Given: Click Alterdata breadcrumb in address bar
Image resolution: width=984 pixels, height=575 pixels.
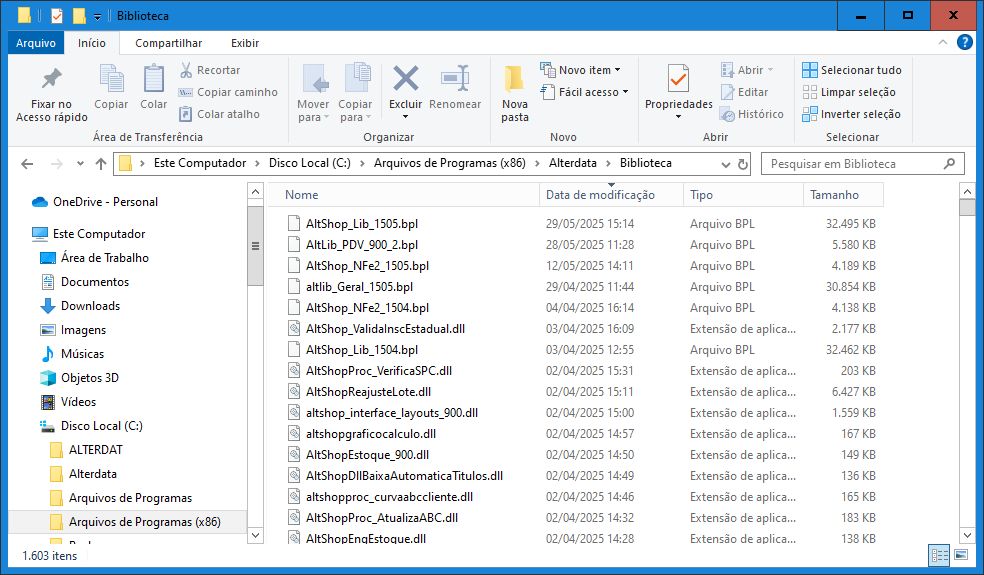Looking at the screenshot, I should pos(572,163).
